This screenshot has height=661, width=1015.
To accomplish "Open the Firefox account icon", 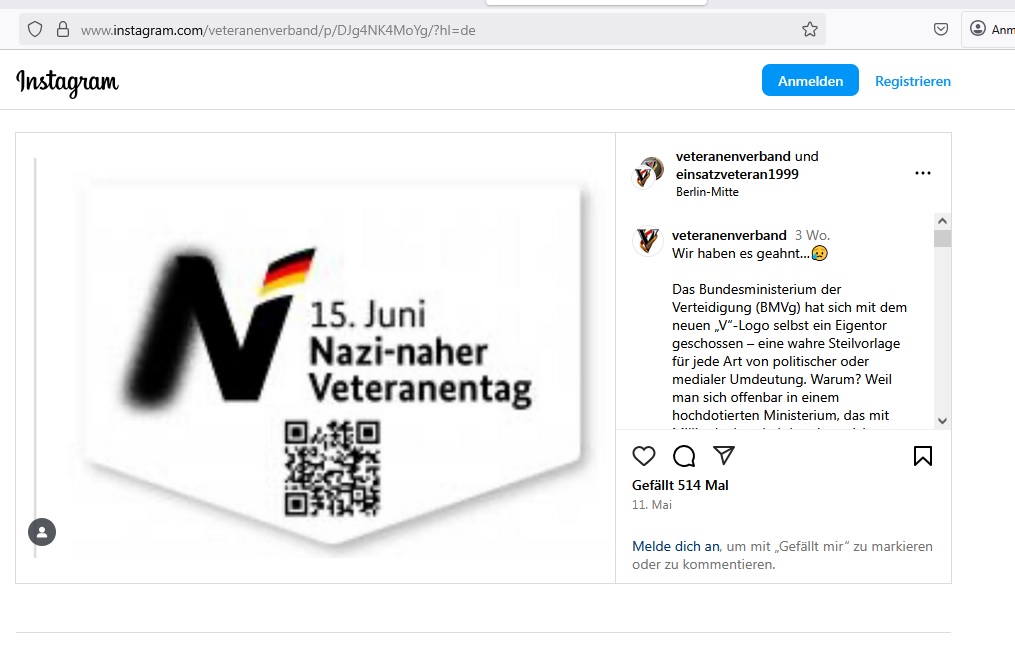I will [x=977, y=28].
